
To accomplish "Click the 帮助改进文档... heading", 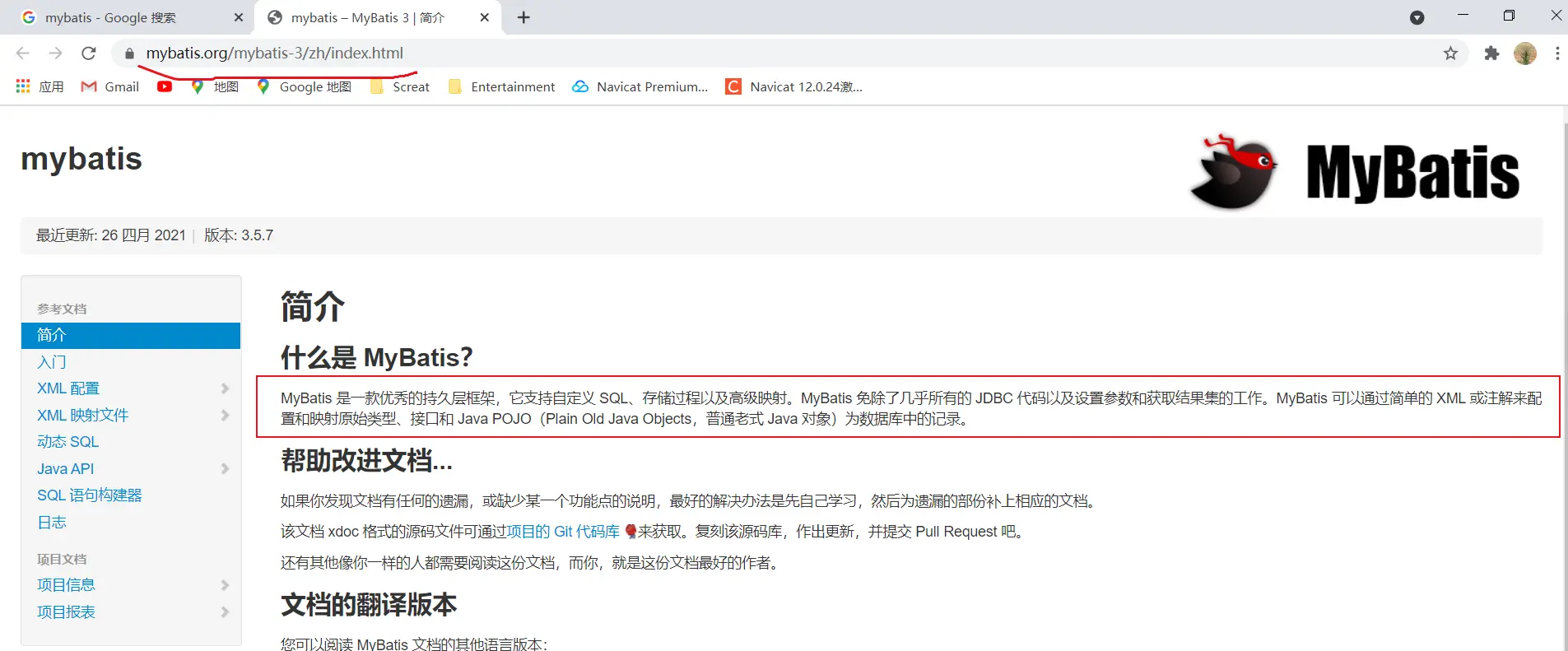I will click(x=367, y=461).
